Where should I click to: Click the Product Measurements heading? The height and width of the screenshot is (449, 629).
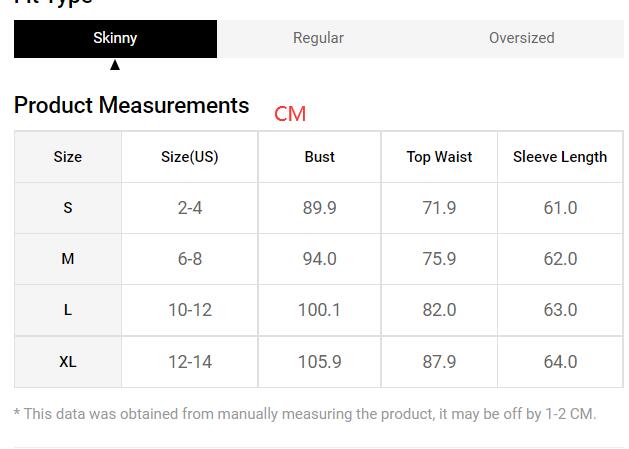coord(132,106)
